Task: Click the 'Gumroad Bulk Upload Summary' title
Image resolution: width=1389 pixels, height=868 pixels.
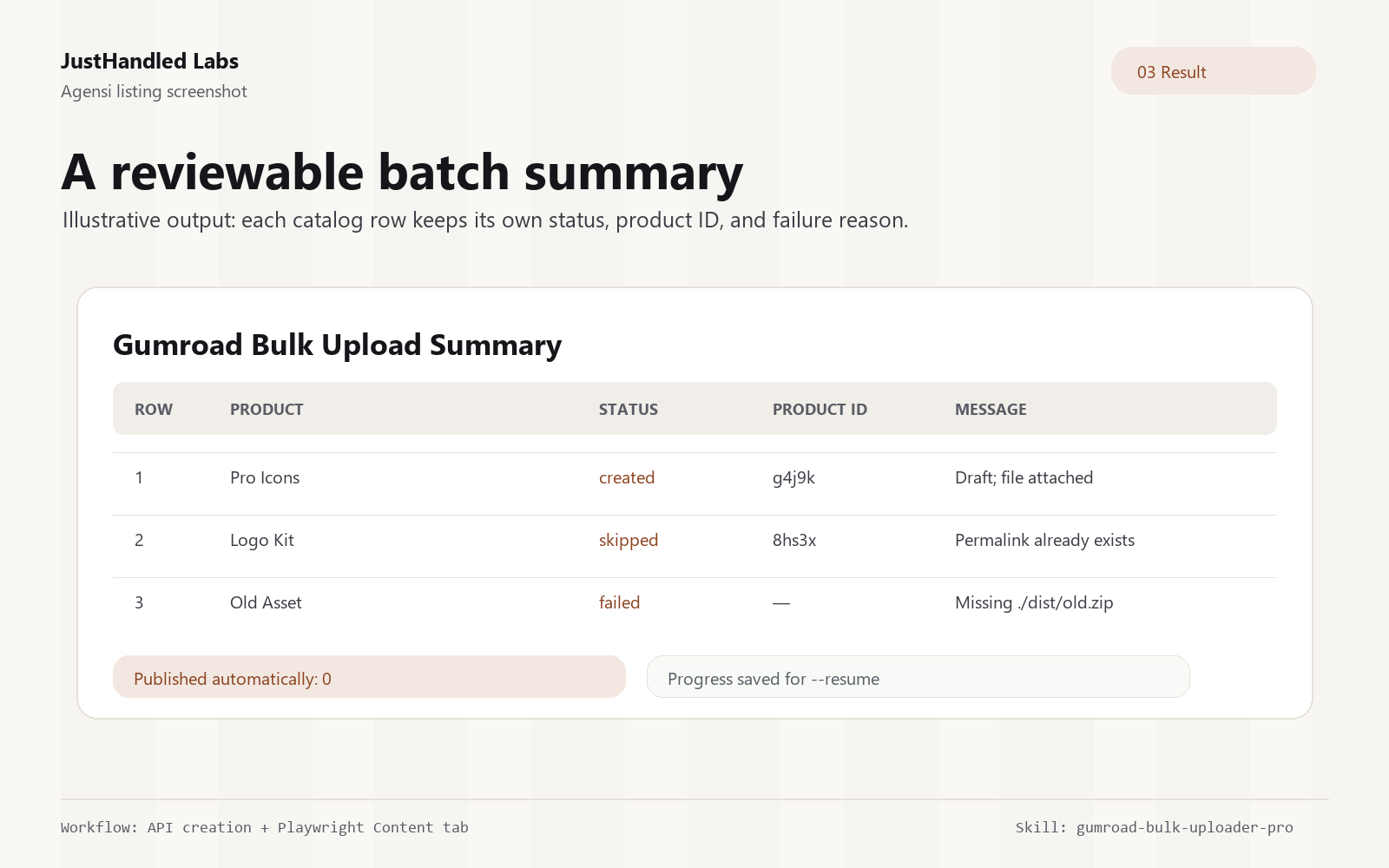Action: (x=337, y=345)
